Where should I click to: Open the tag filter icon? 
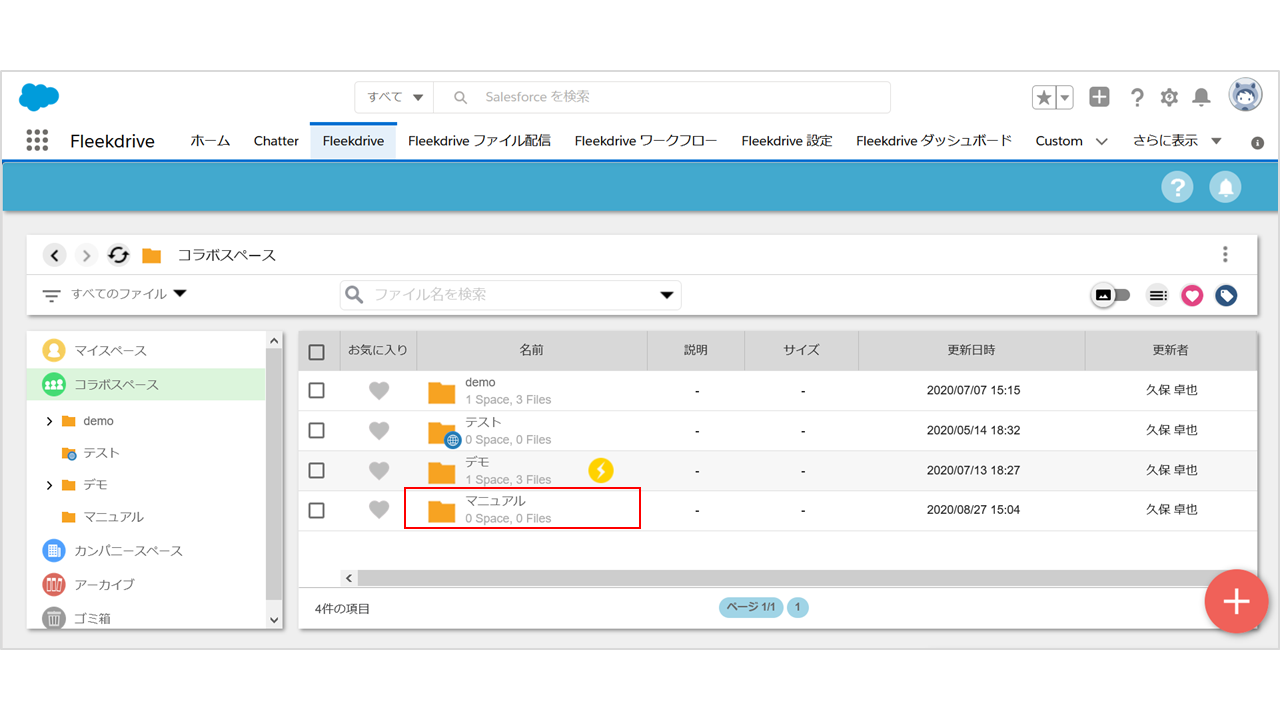(x=1226, y=295)
